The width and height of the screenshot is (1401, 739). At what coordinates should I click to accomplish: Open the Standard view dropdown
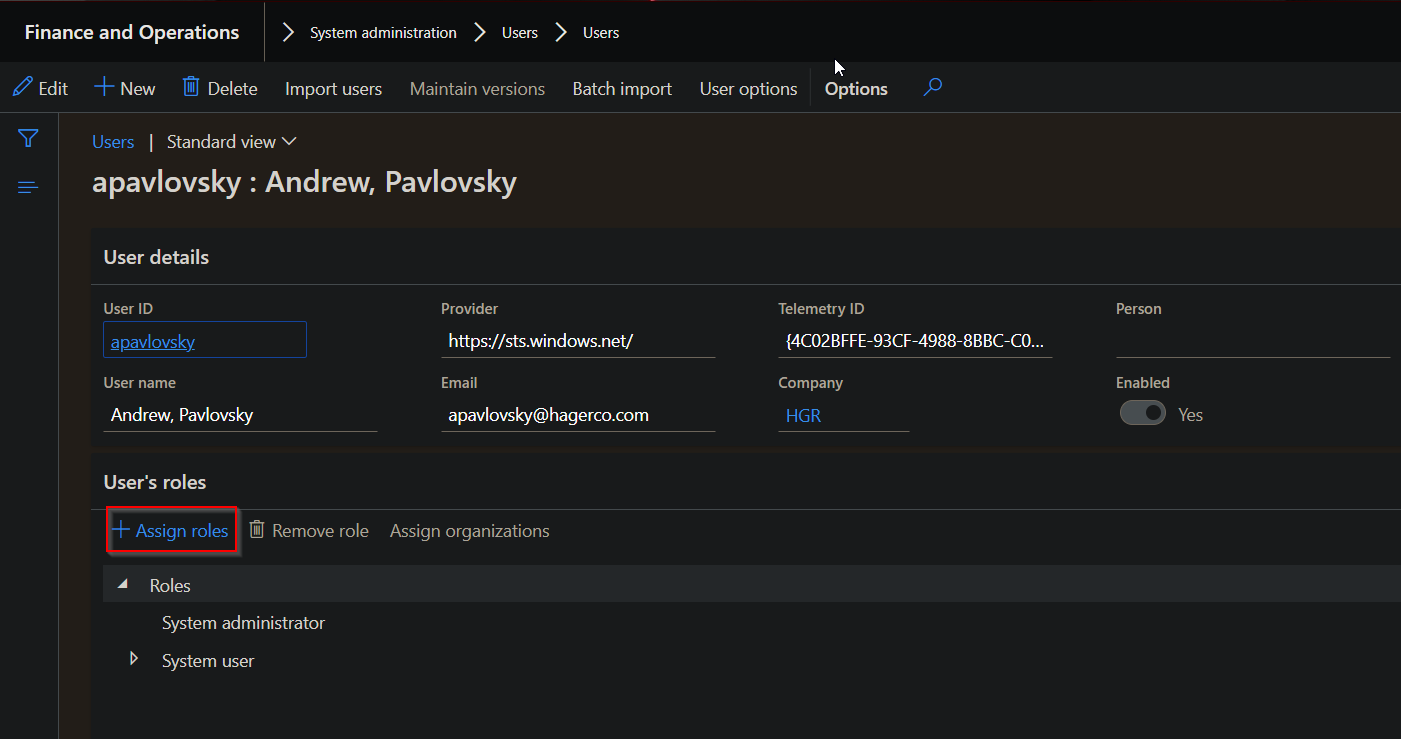tap(232, 142)
